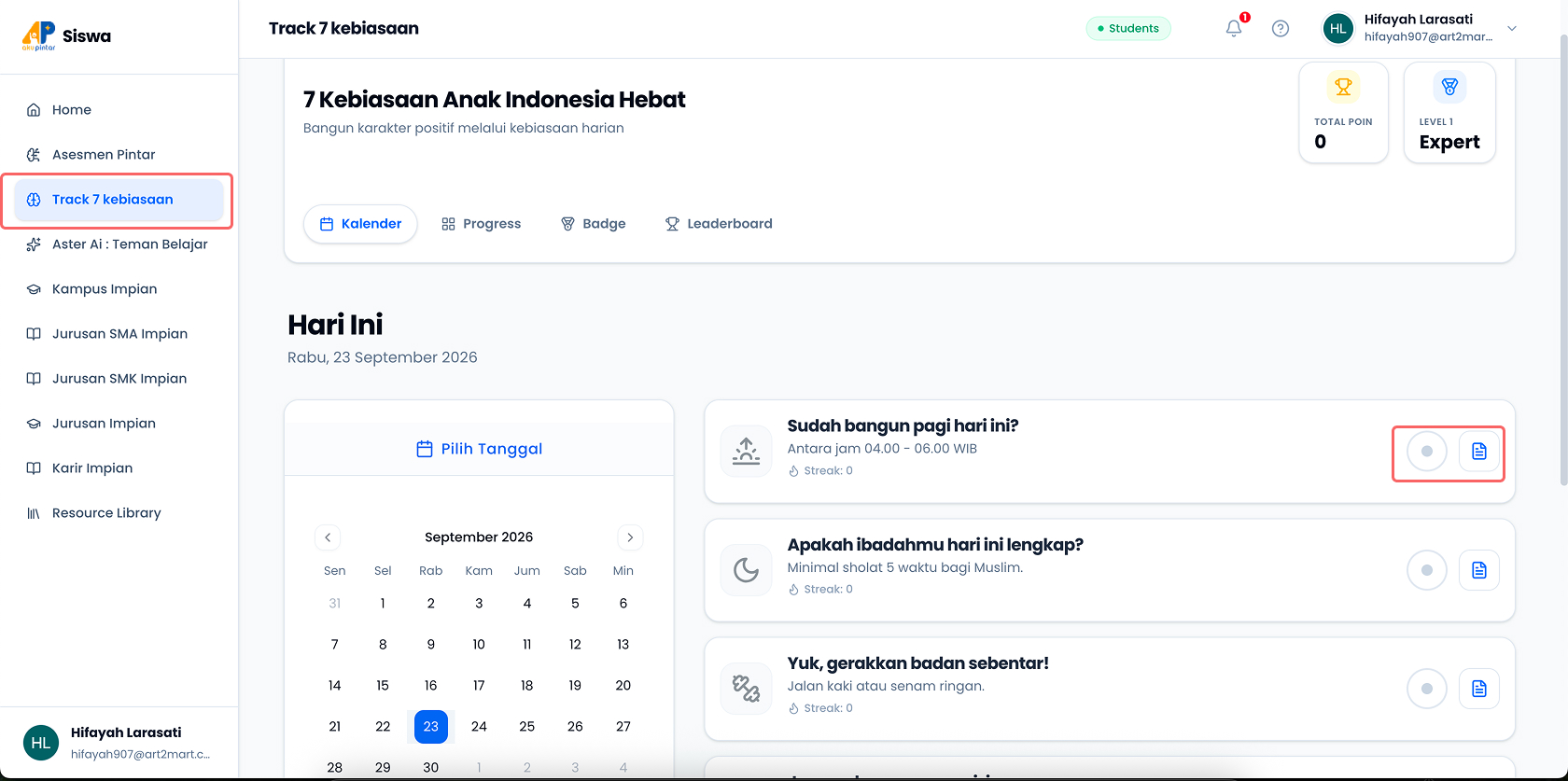Screen dimensions: 1568x781
Task: Mark gerakkan badan sebentar as done
Action: pos(1427,689)
